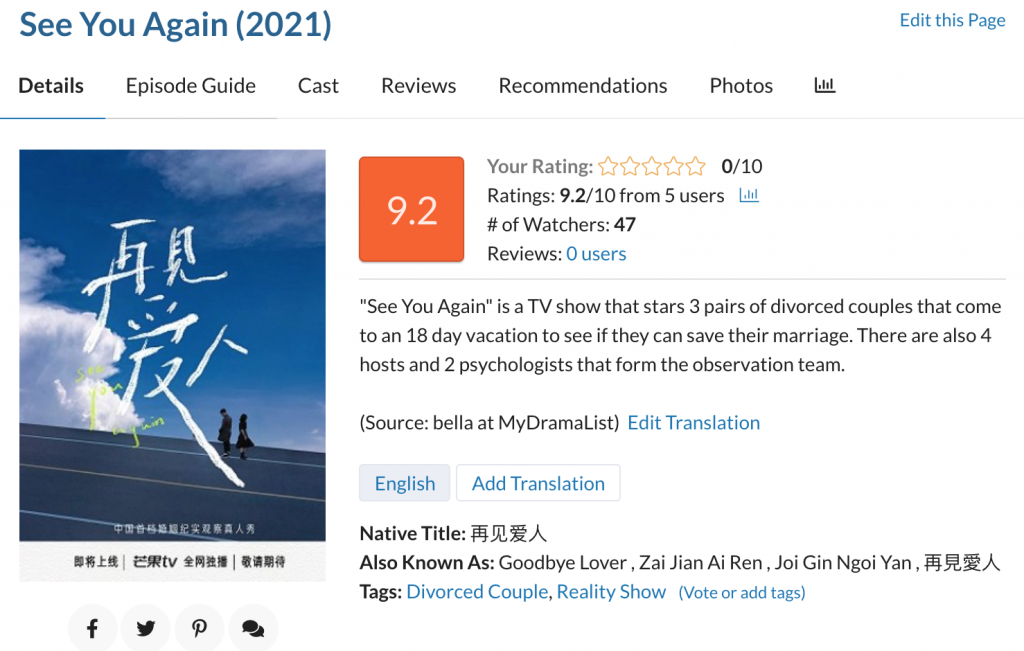Screen dimensions: 1024x651
Task: View rating distribution chart beside Ratings
Action: (748, 195)
